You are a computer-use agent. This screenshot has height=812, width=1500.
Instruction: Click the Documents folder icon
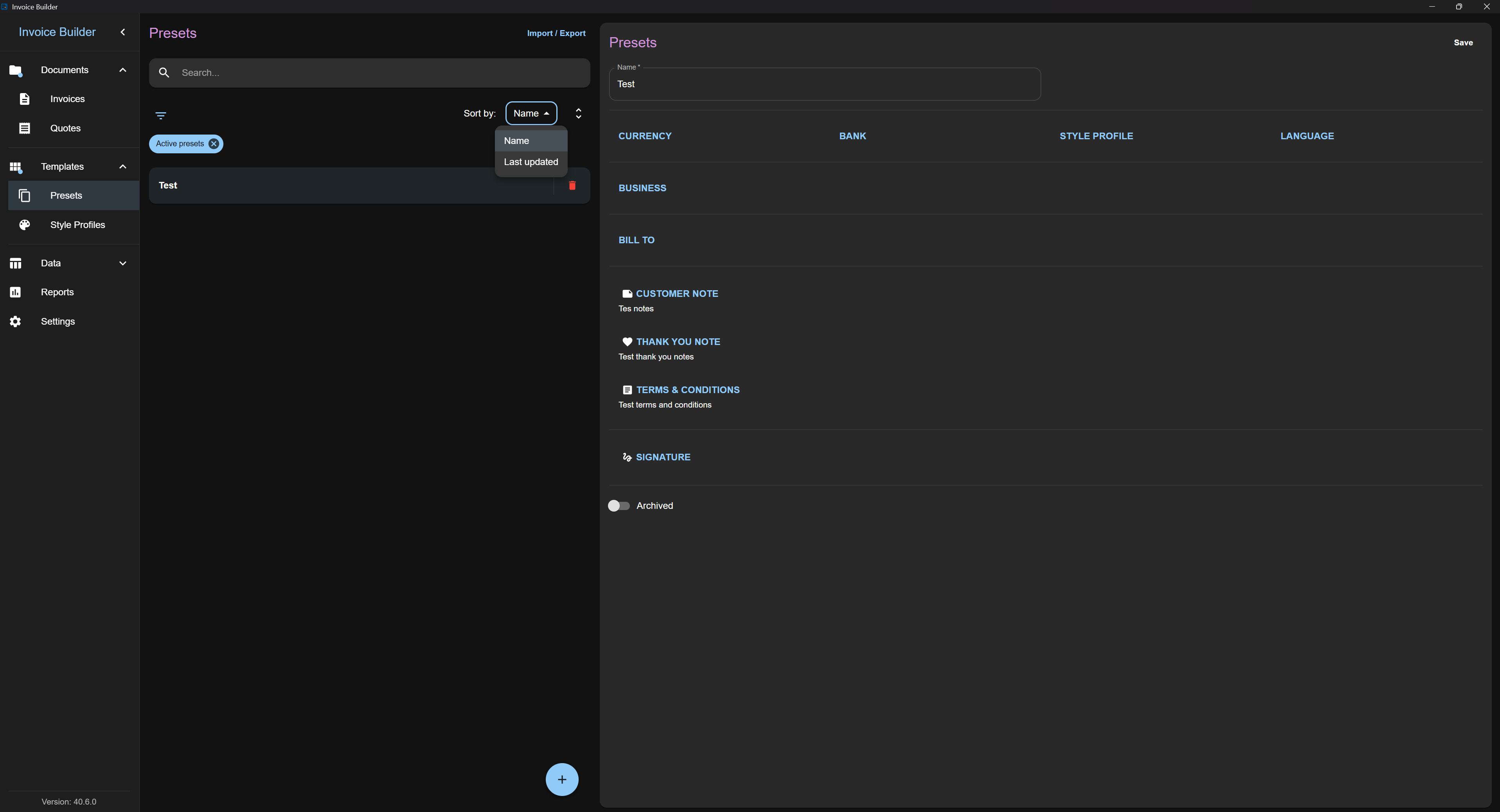coord(15,70)
